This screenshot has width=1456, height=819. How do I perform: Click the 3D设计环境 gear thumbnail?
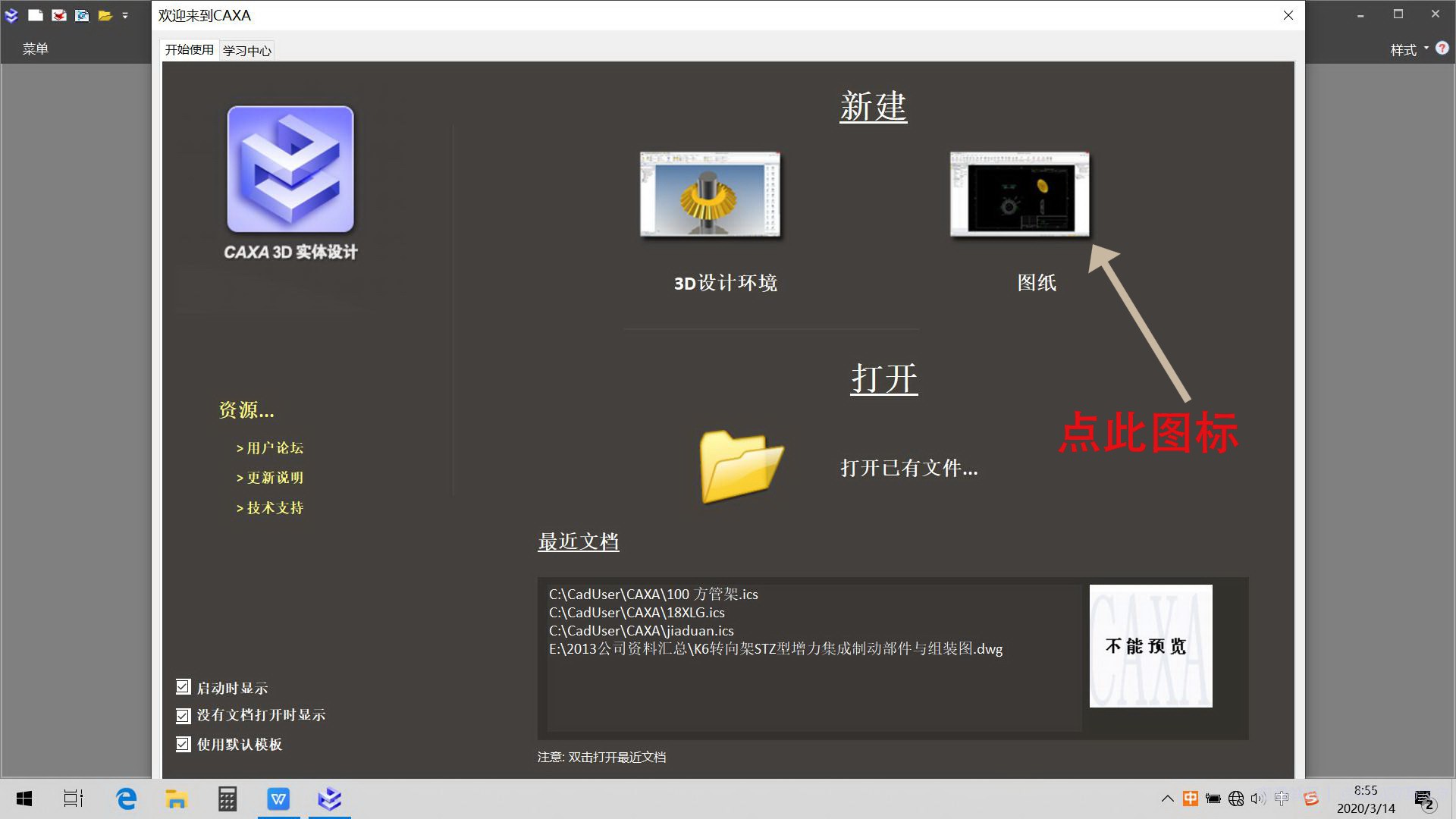(710, 194)
